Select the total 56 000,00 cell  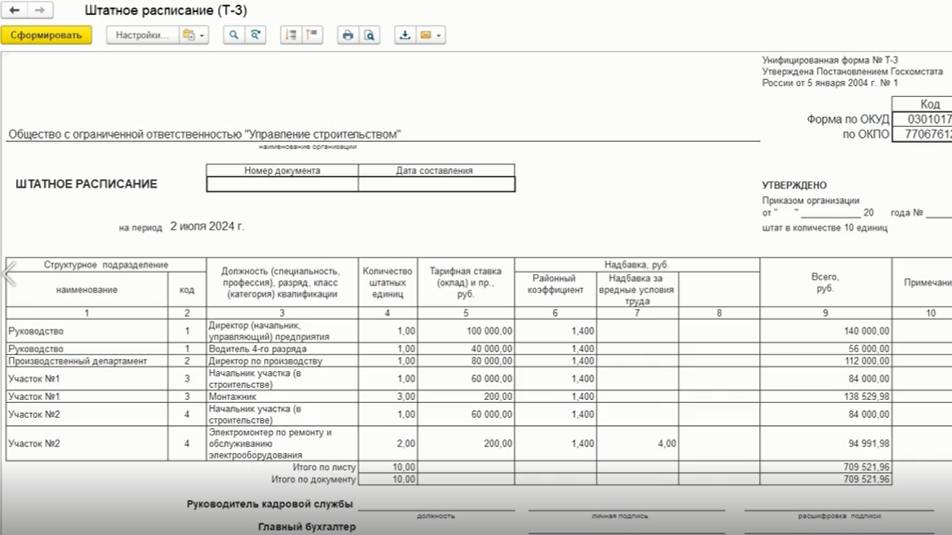pos(825,349)
